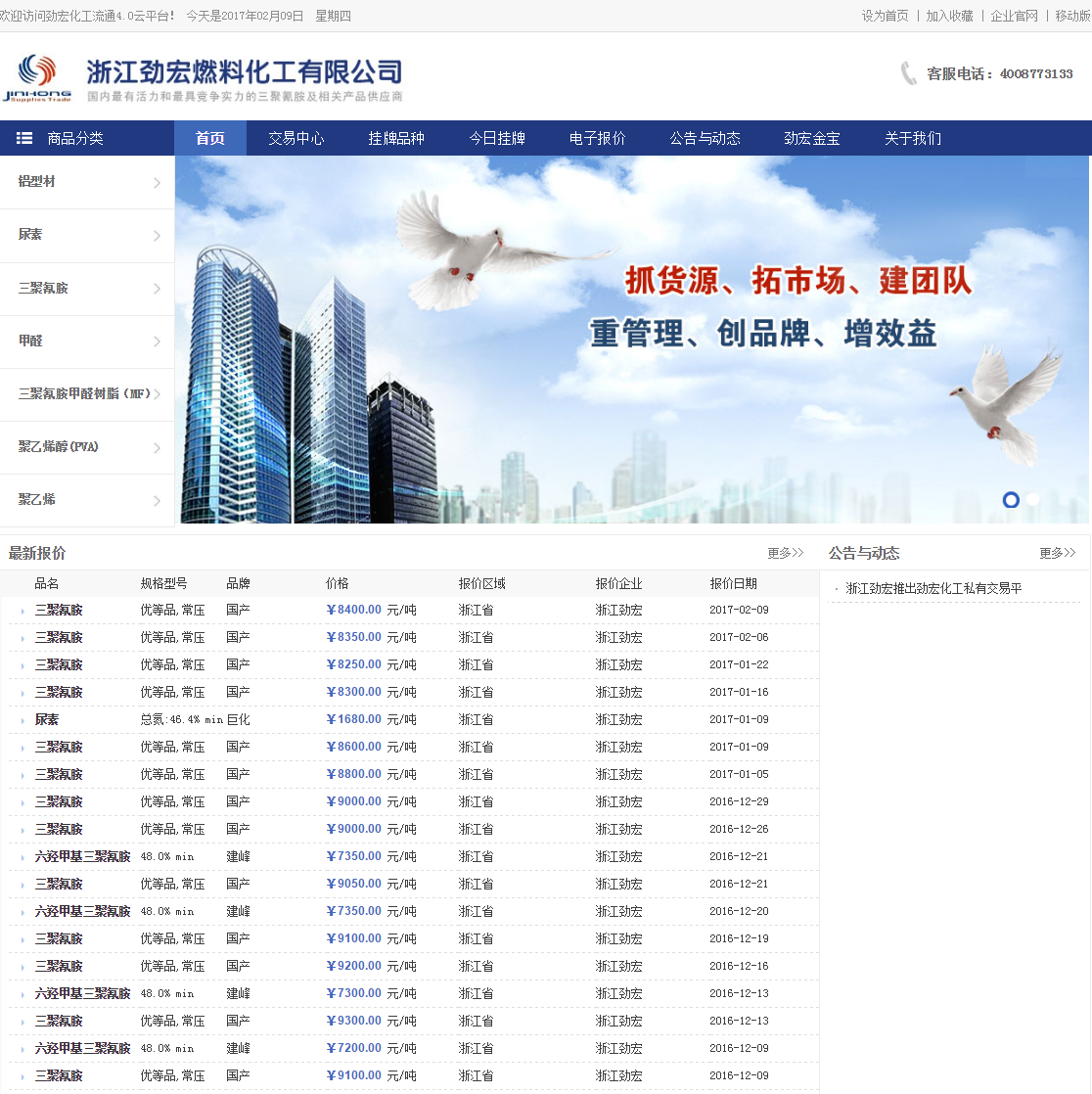This screenshot has width=1092, height=1094.
Task: Click 更多>> beside 最新报价
Action: (785, 553)
